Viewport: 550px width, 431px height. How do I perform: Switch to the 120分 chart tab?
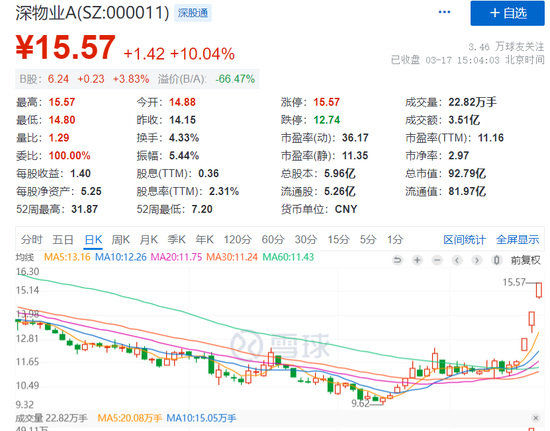tap(238, 240)
